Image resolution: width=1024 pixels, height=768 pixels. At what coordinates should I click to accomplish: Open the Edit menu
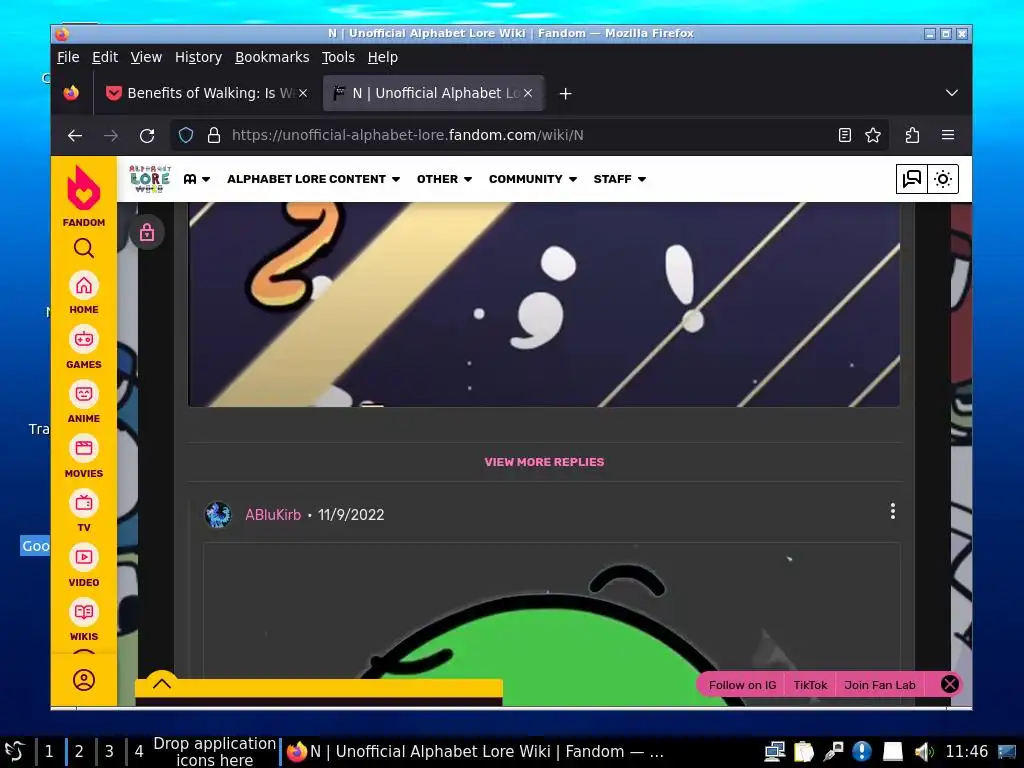[x=104, y=57]
